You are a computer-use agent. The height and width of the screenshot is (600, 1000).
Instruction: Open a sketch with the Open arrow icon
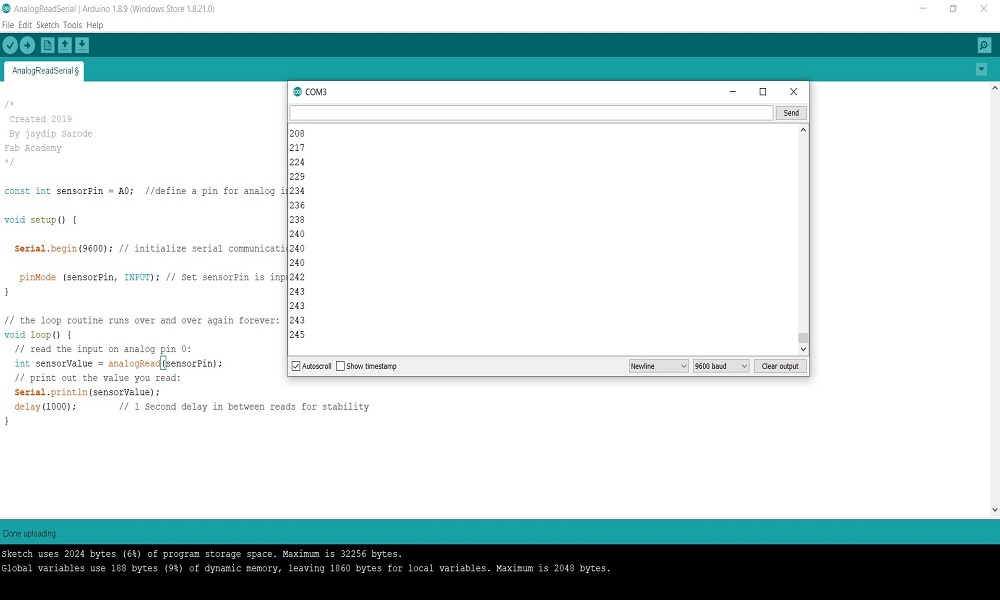pos(64,45)
